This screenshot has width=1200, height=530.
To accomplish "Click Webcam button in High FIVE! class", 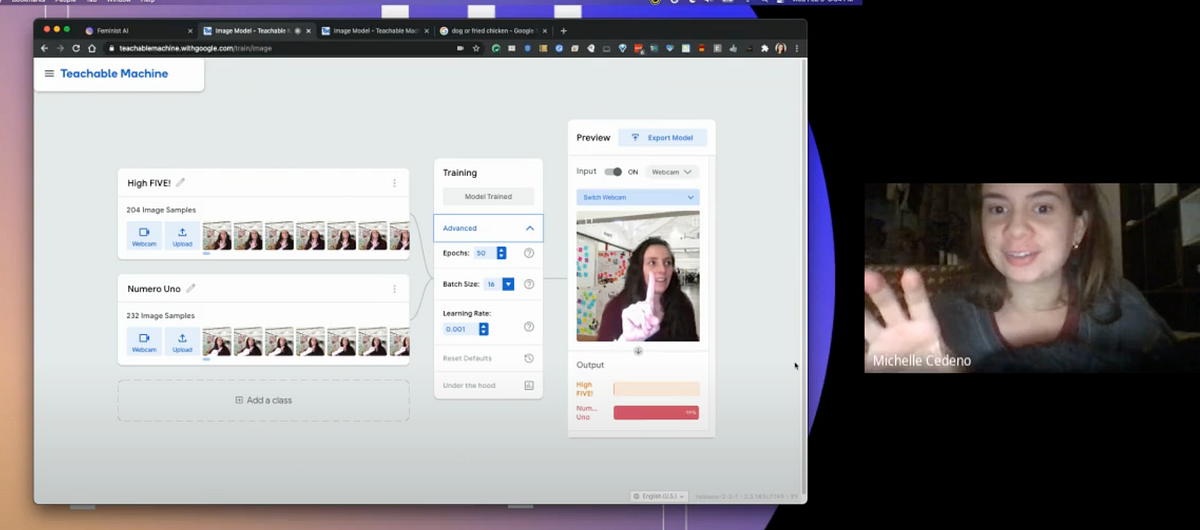I will pos(144,235).
